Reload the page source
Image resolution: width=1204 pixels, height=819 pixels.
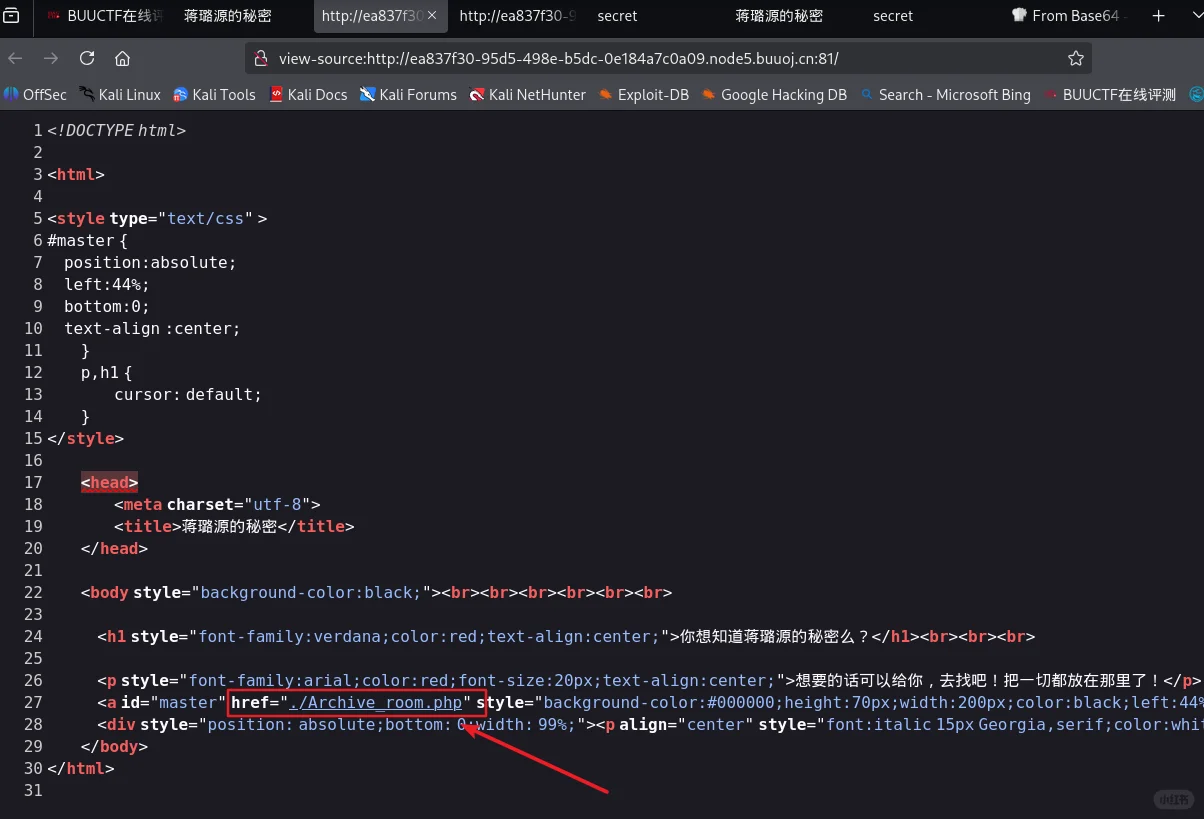(87, 58)
